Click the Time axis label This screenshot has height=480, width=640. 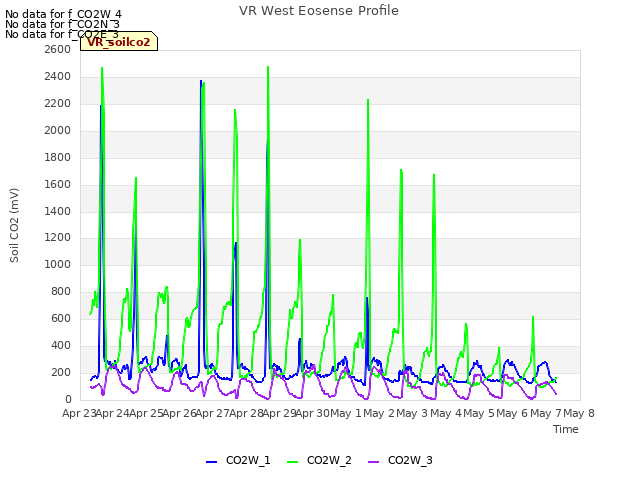[566, 429]
